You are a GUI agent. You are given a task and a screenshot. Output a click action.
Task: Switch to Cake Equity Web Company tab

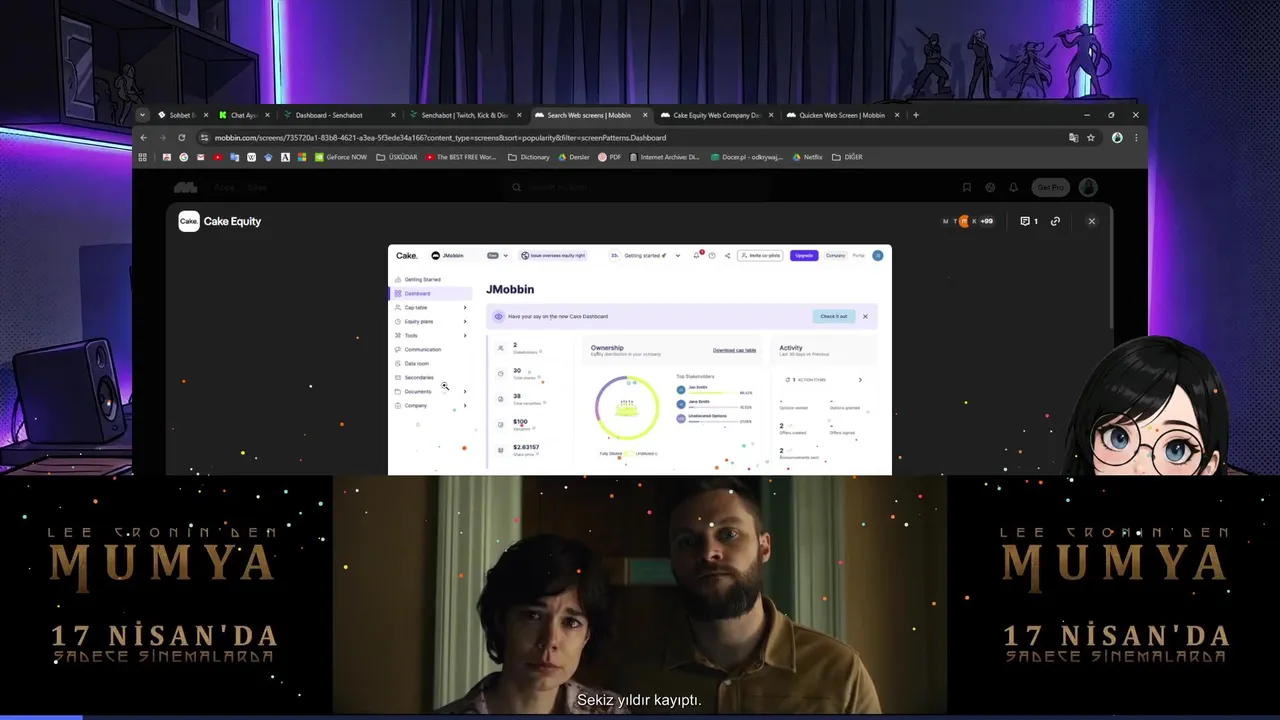pyautogui.click(x=715, y=115)
